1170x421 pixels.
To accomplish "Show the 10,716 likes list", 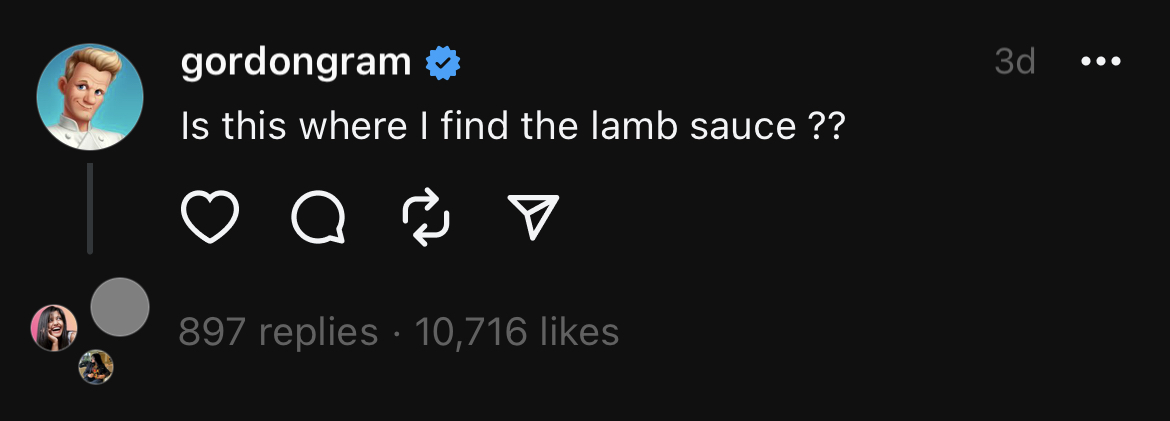I will coord(517,332).
